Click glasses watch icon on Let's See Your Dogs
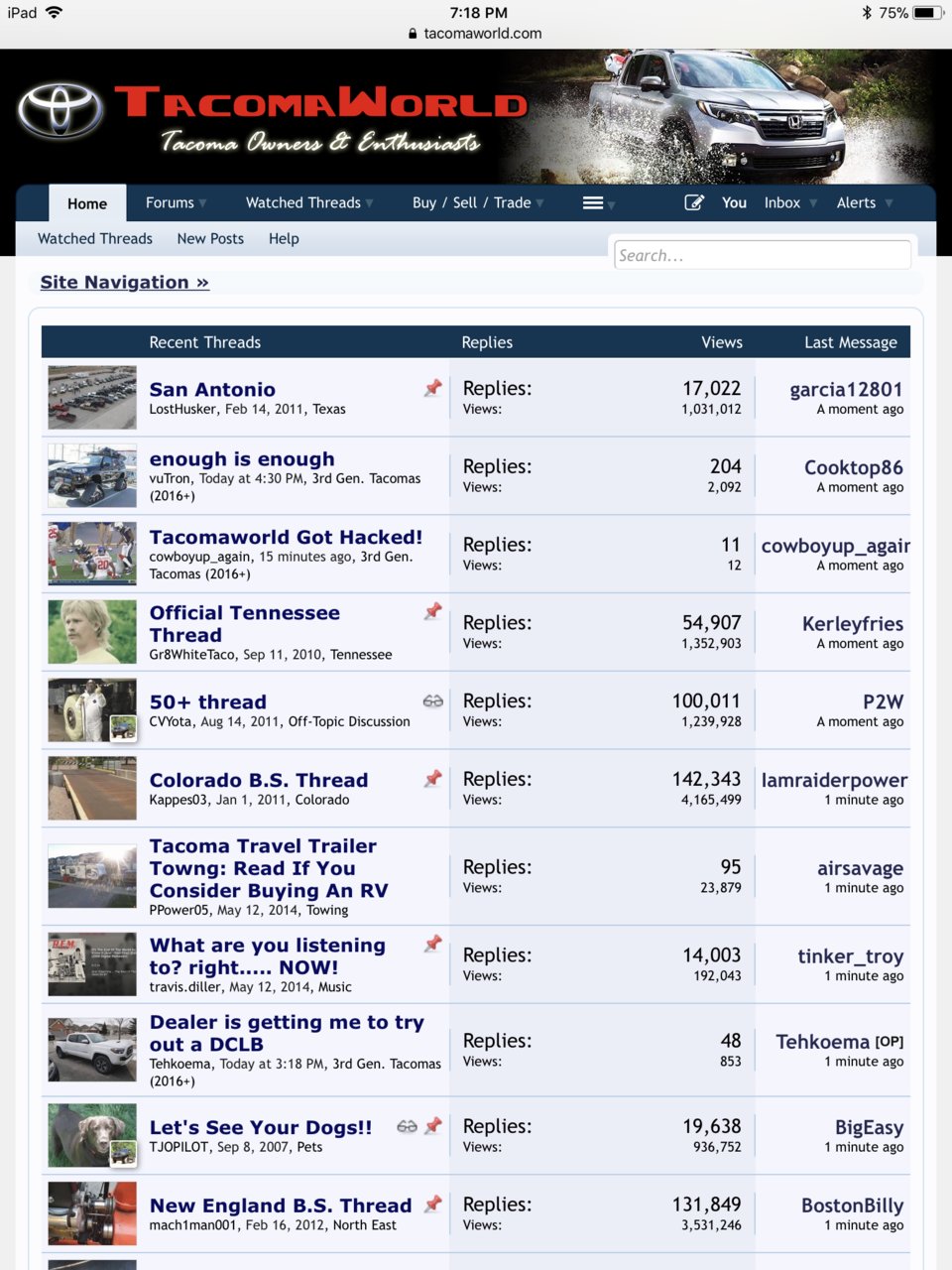 407,1126
